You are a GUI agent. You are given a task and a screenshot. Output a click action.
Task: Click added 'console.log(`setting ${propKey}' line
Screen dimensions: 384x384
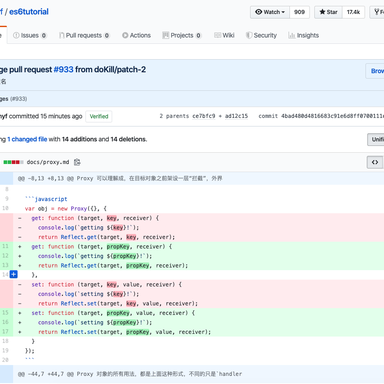pos(95,323)
